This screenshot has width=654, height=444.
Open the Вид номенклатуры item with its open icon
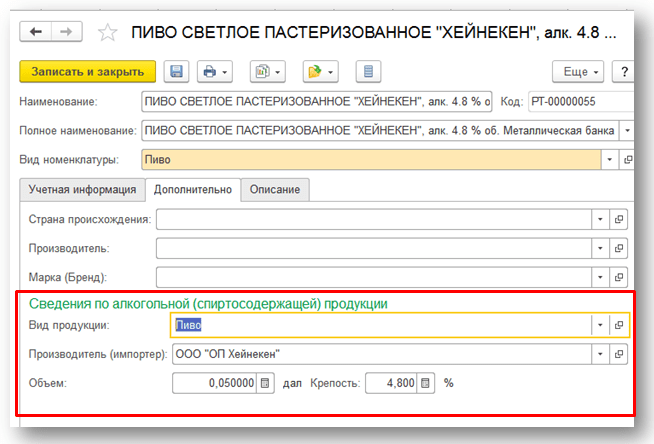pyautogui.click(x=627, y=160)
